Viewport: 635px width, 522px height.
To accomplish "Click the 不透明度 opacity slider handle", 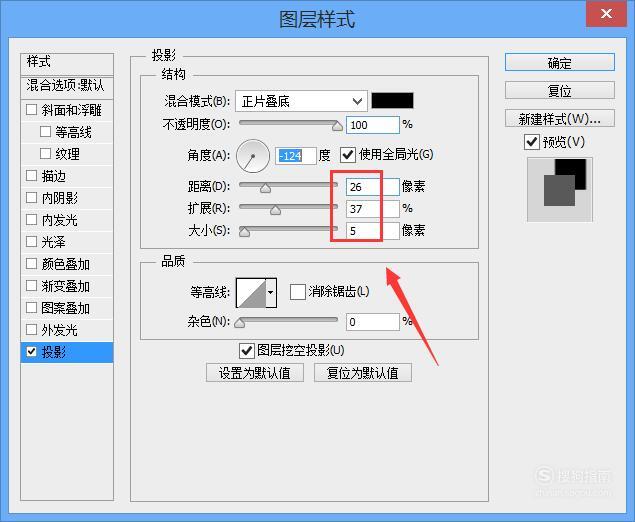I will 337,127.
